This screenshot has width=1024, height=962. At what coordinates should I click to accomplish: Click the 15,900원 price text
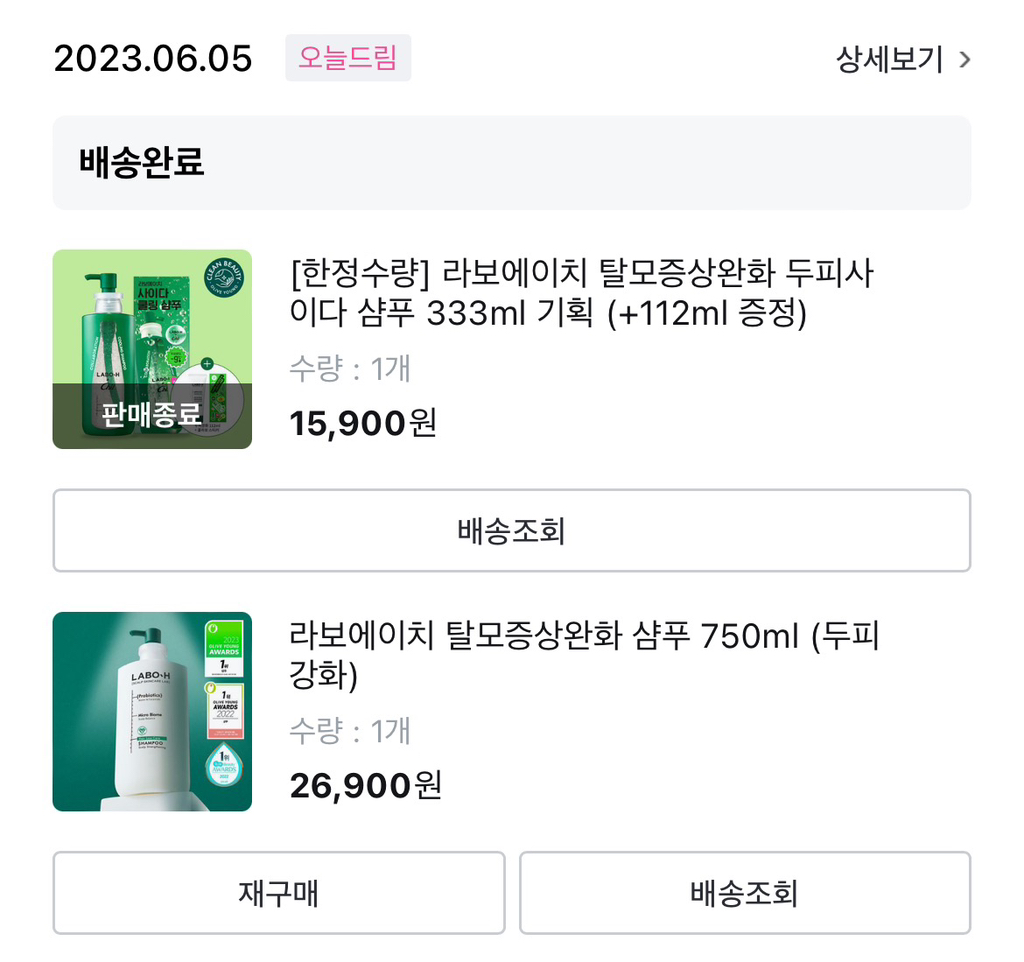(x=360, y=423)
